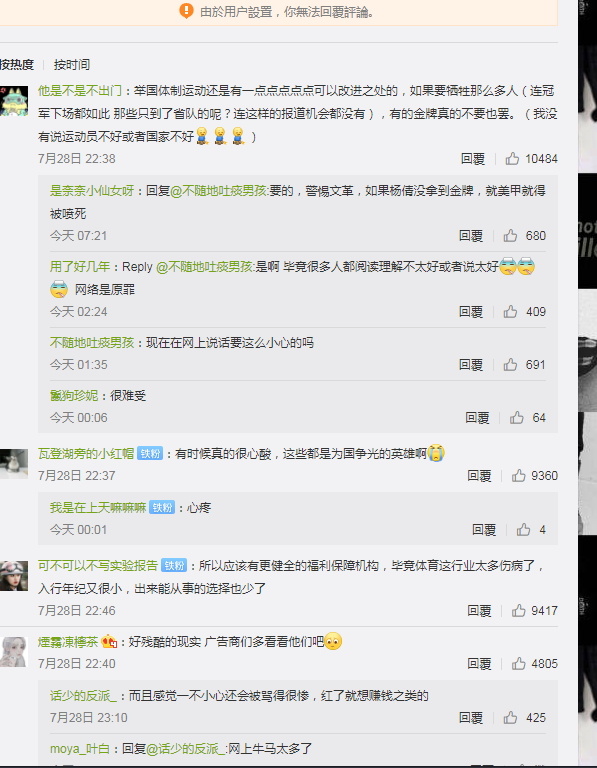Open avatar of 可不可以不写实验报告
Image resolution: width=597 pixels, height=768 pixels.
(x=14, y=576)
